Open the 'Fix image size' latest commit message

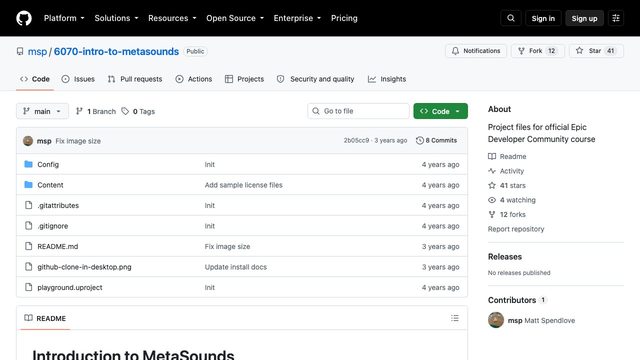click(78, 141)
